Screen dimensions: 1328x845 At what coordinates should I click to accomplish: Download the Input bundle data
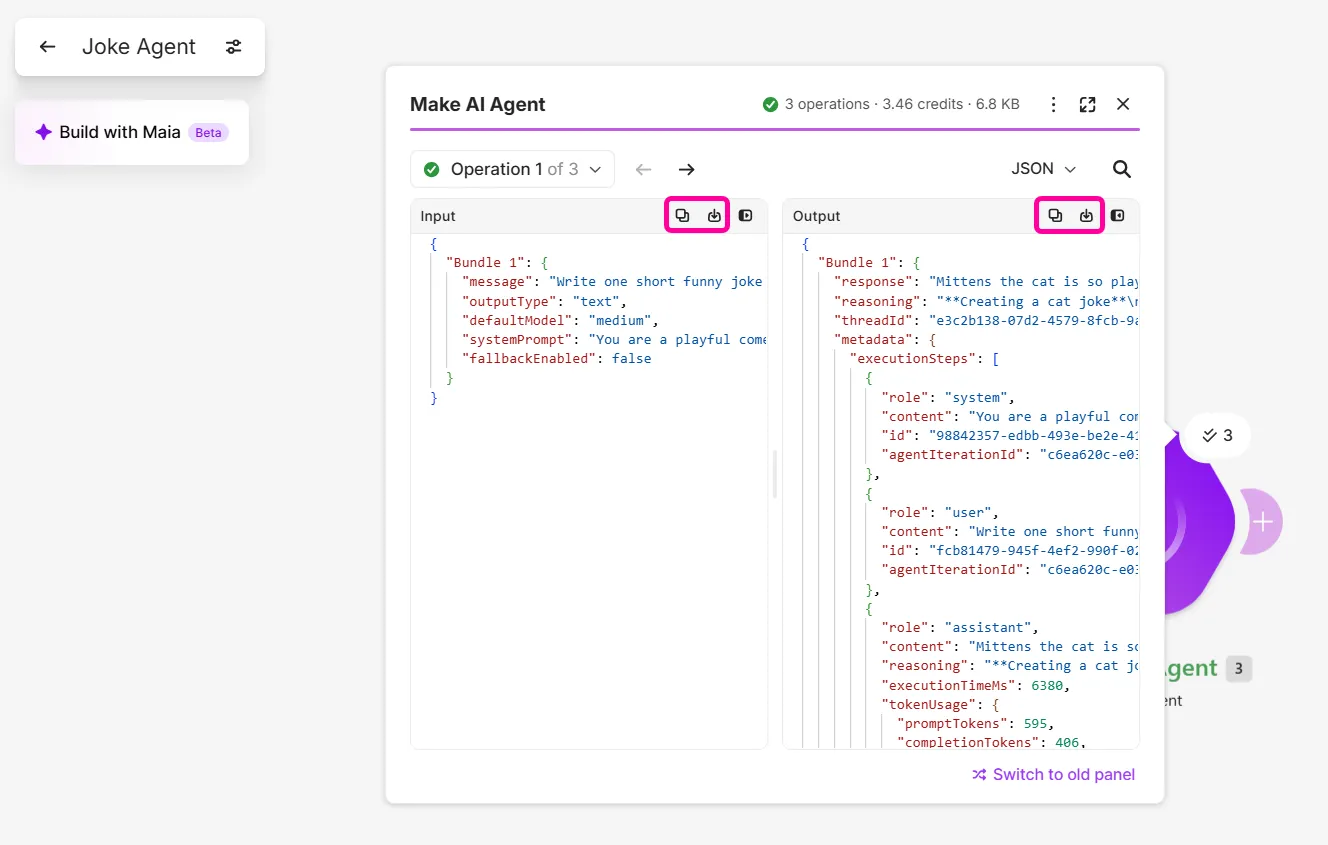714,216
